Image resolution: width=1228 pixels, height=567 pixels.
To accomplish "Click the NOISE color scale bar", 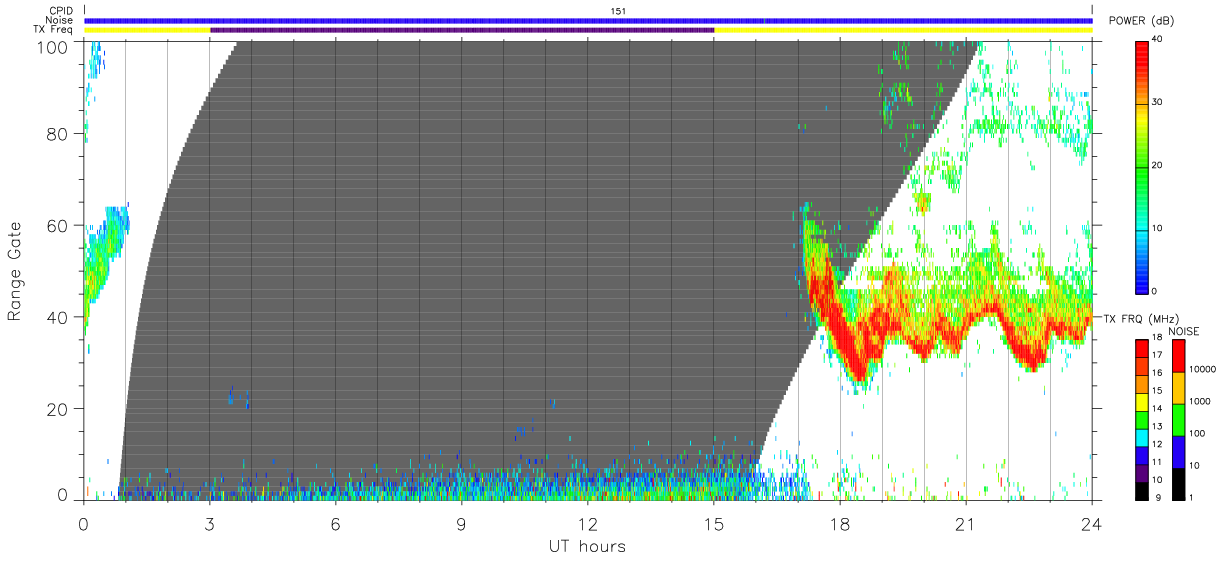I will [1179, 420].
